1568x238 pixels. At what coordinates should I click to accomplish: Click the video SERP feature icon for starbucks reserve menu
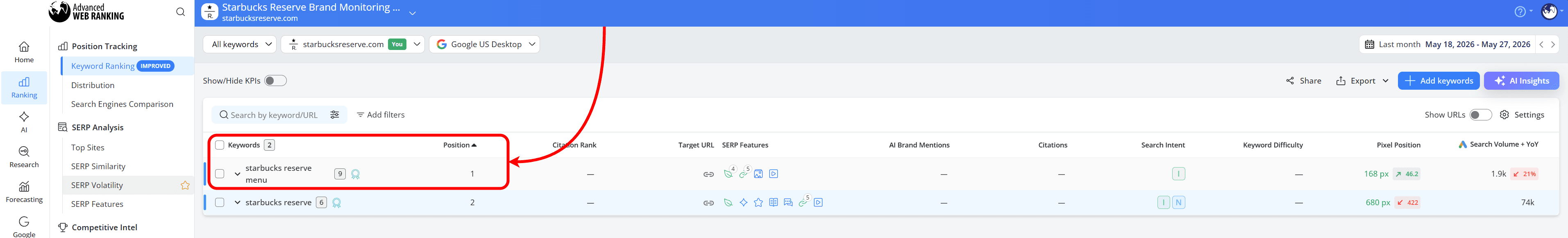pos(774,173)
